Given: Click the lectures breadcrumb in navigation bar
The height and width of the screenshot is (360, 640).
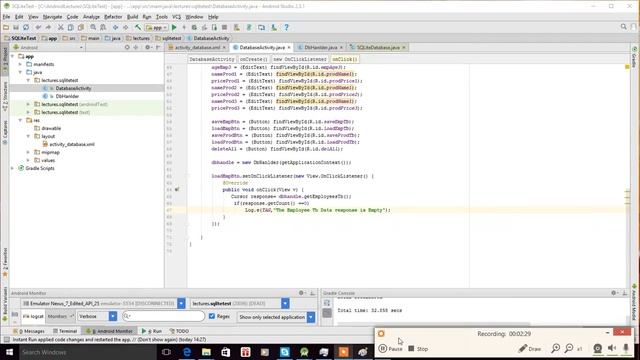Looking at the screenshot, I should [x=138, y=38].
